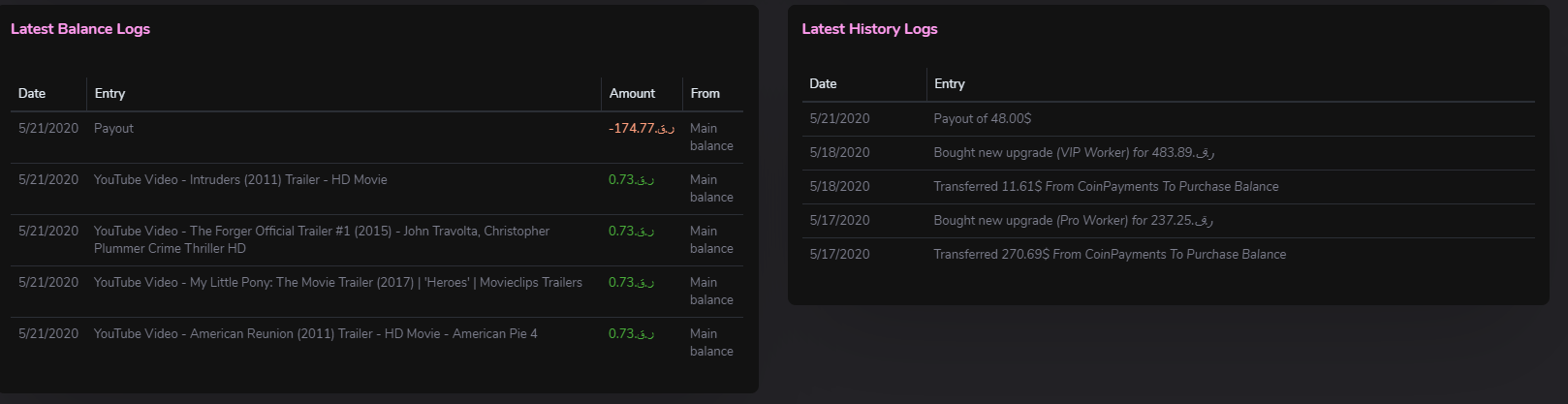This screenshot has width=1568, height=404.
Task: Select the Bought new upgrade (Pro Worker) entry
Action: point(1073,220)
